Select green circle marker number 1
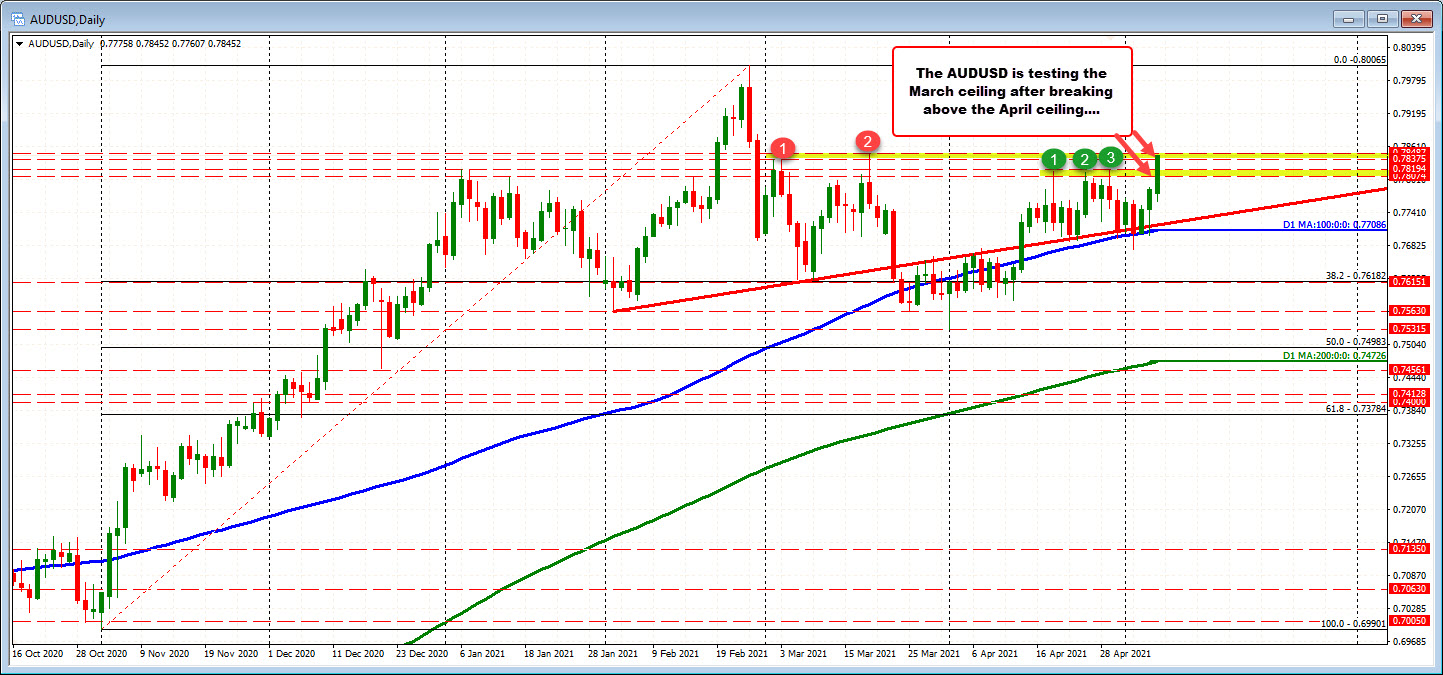The height and width of the screenshot is (675, 1443). click(1053, 158)
